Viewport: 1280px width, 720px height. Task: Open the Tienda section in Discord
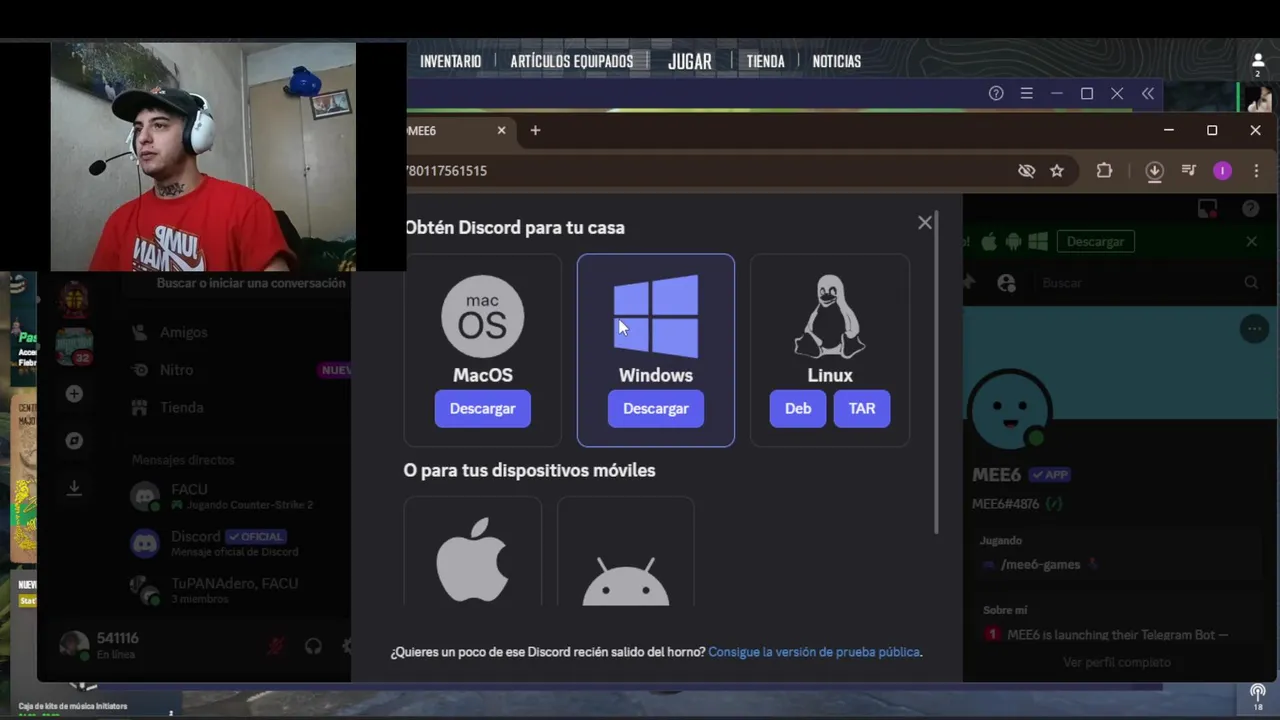point(181,407)
